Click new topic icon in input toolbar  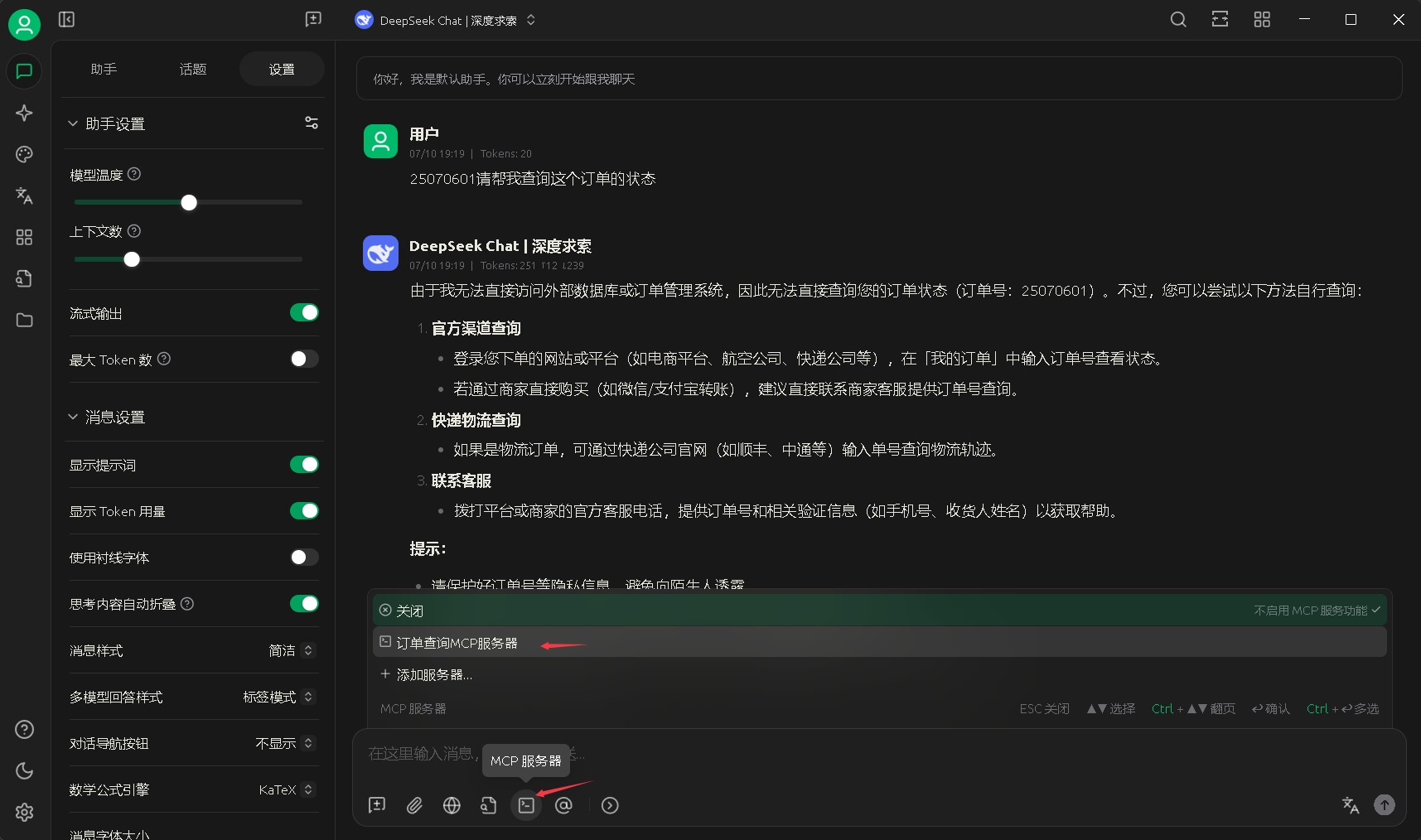pyautogui.click(x=377, y=805)
